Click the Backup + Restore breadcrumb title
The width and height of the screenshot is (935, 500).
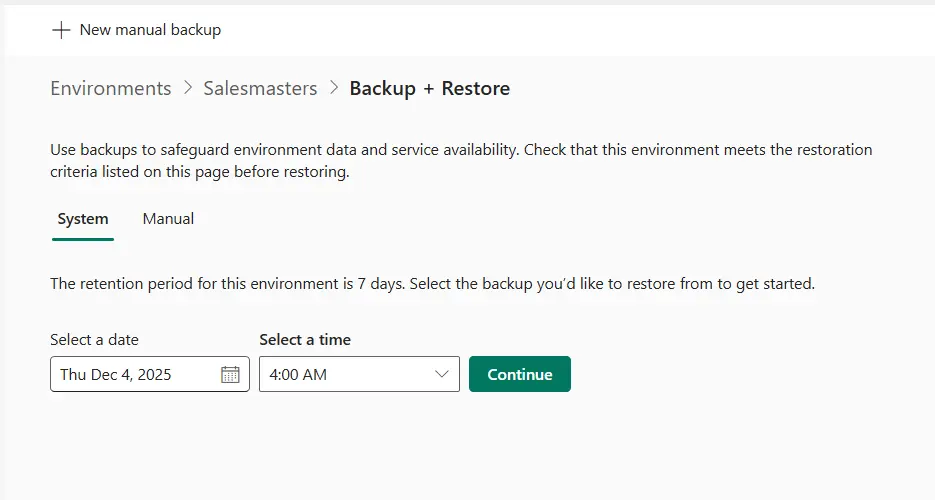click(429, 88)
